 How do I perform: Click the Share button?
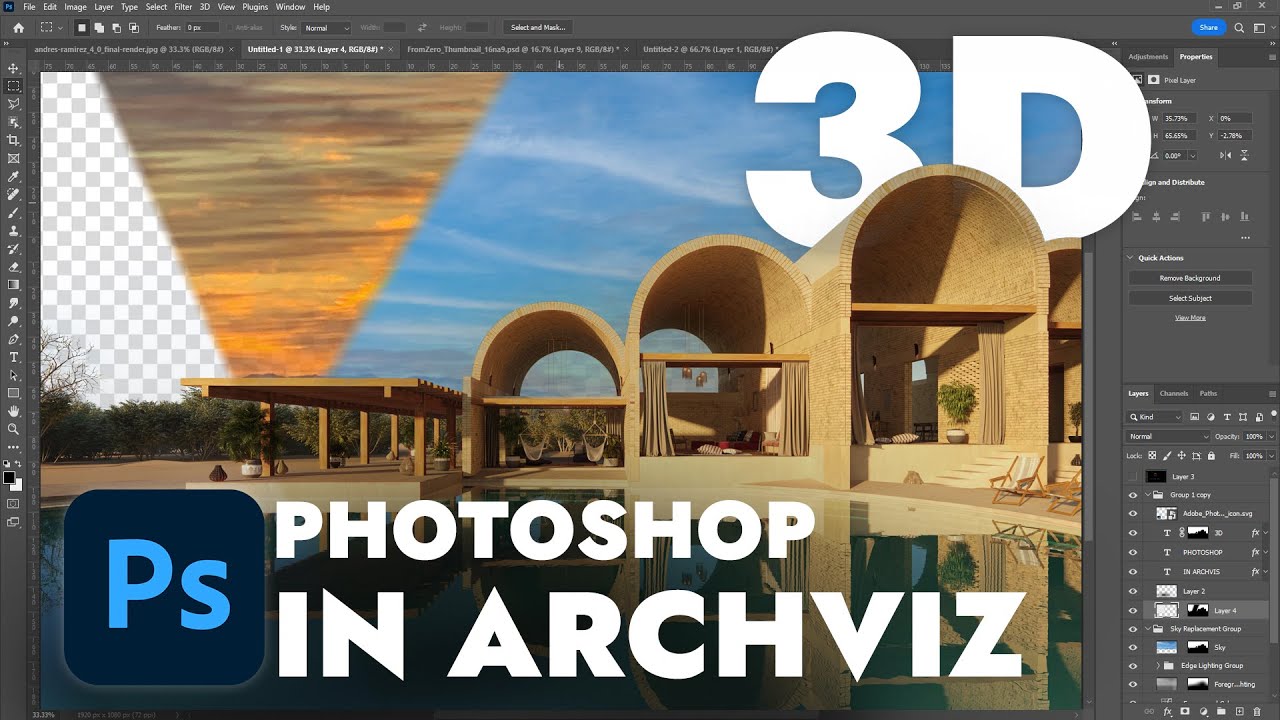pos(1209,28)
